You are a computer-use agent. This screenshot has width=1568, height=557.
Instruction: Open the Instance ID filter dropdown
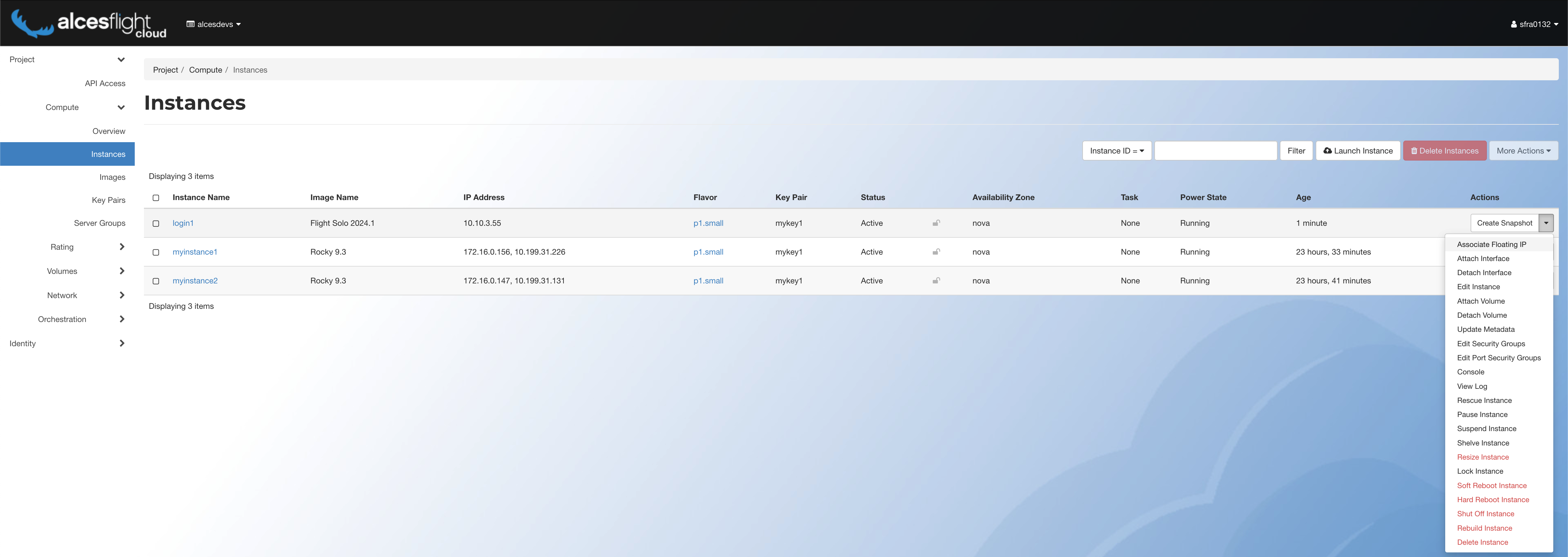tap(1116, 151)
